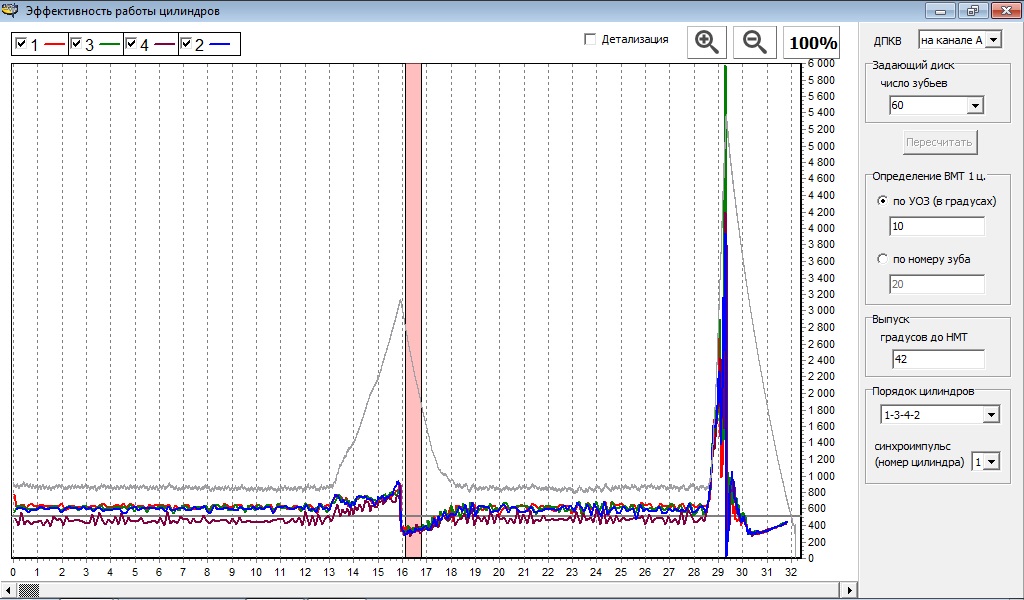Open the число зубьев dropdown
The height and width of the screenshot is (600, 1024).
click(x=975, y=105)
